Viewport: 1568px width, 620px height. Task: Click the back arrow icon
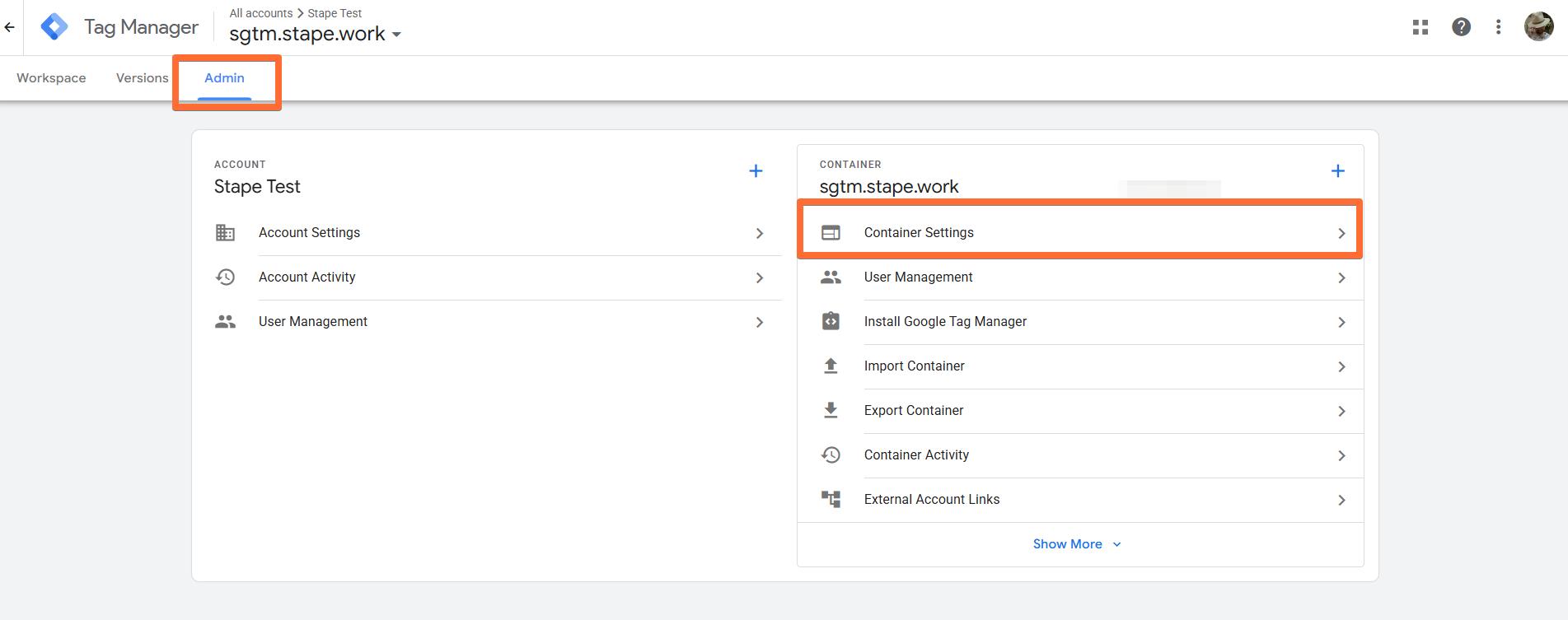[x=10, y=27]
